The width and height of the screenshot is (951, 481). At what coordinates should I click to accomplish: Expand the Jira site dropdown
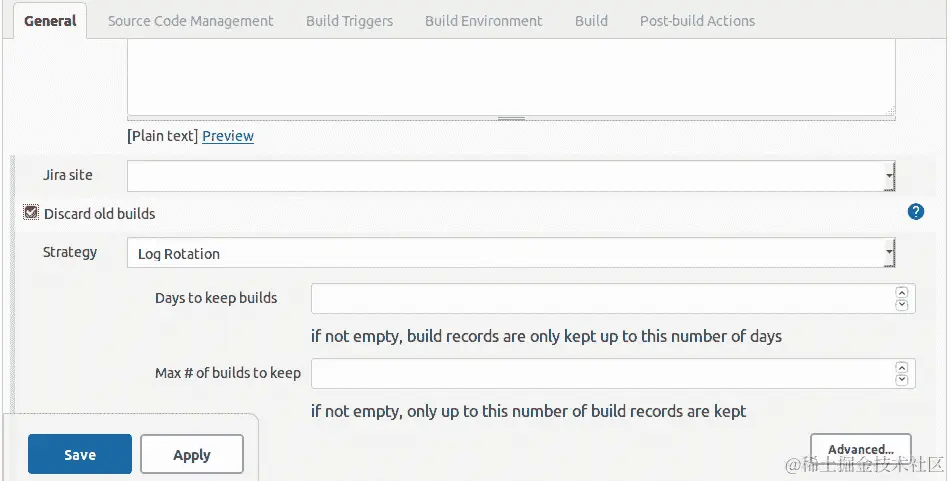511,176
